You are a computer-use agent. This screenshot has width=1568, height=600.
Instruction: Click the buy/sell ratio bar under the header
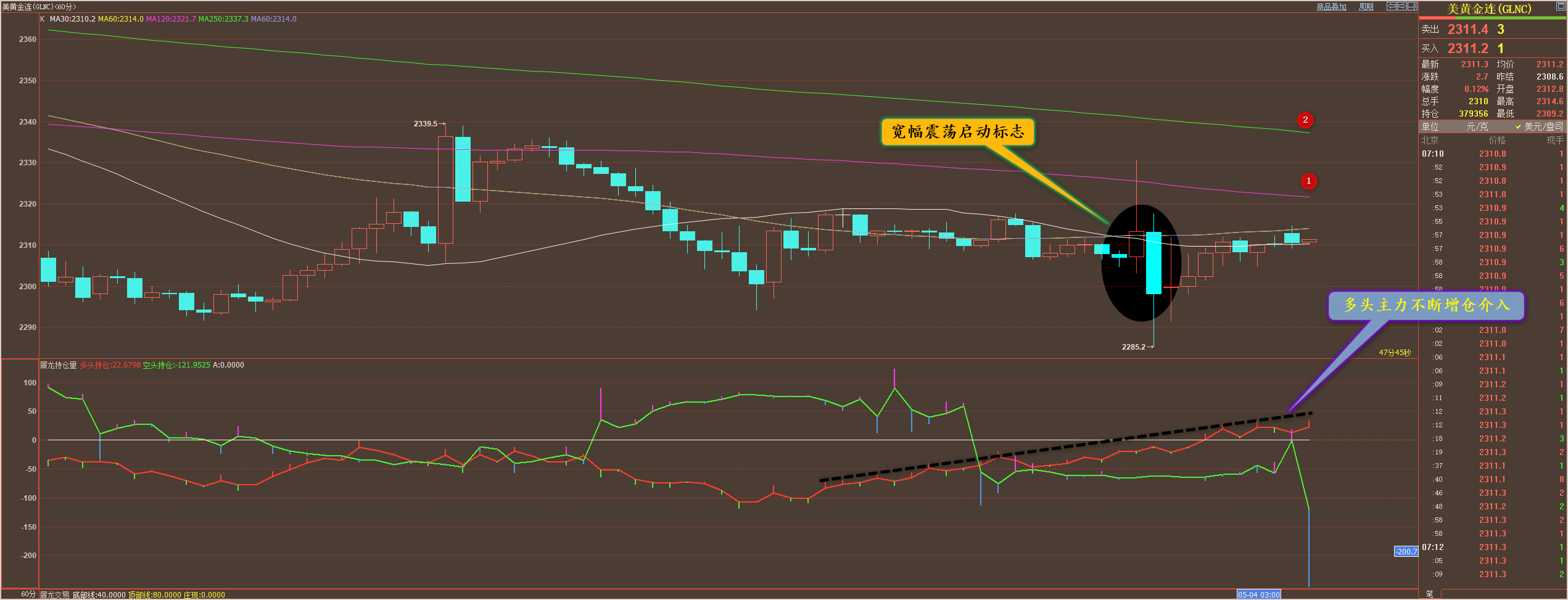point(1493,18)
